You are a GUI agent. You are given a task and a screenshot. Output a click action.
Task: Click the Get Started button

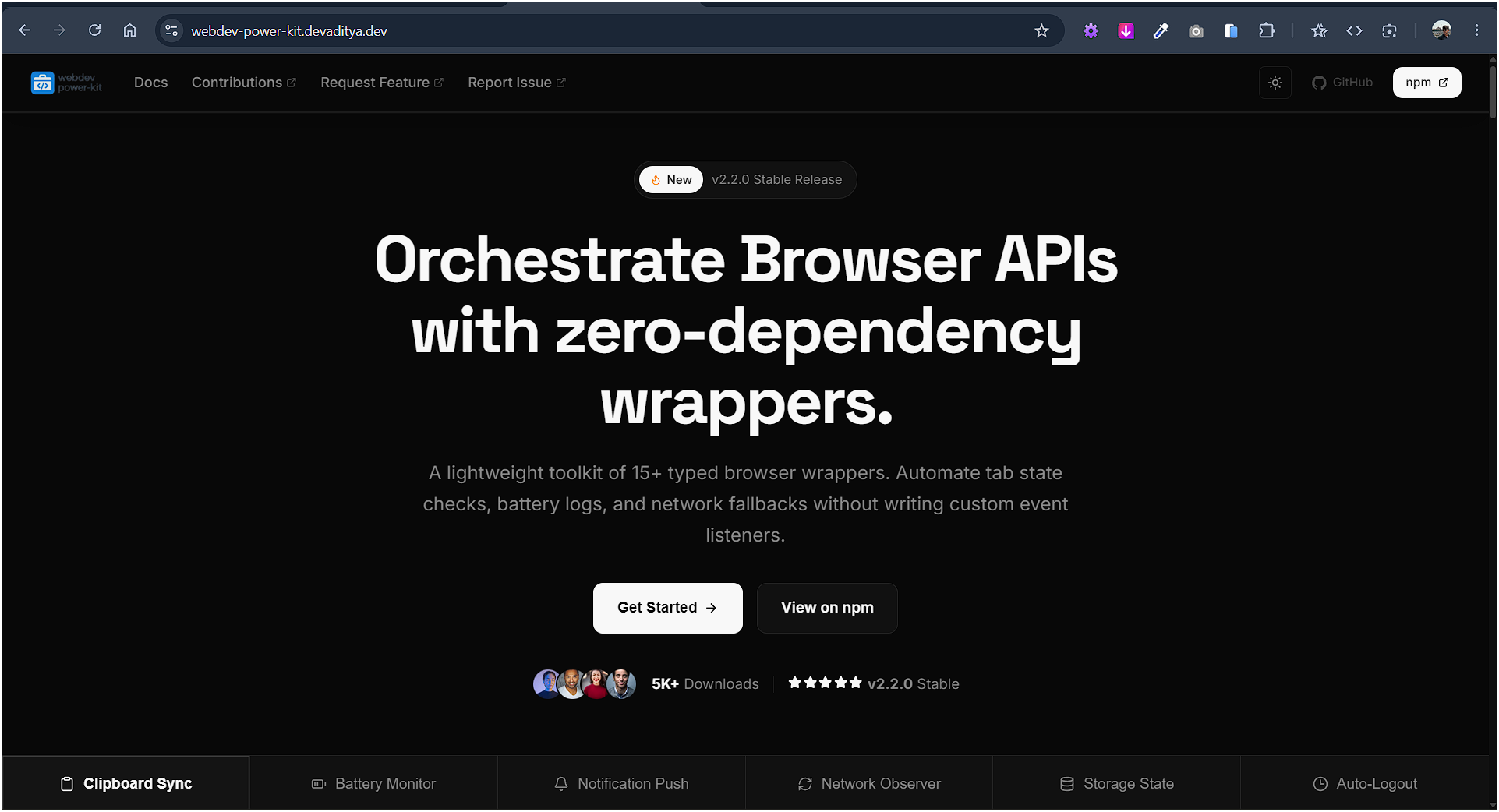click(667, 608)
